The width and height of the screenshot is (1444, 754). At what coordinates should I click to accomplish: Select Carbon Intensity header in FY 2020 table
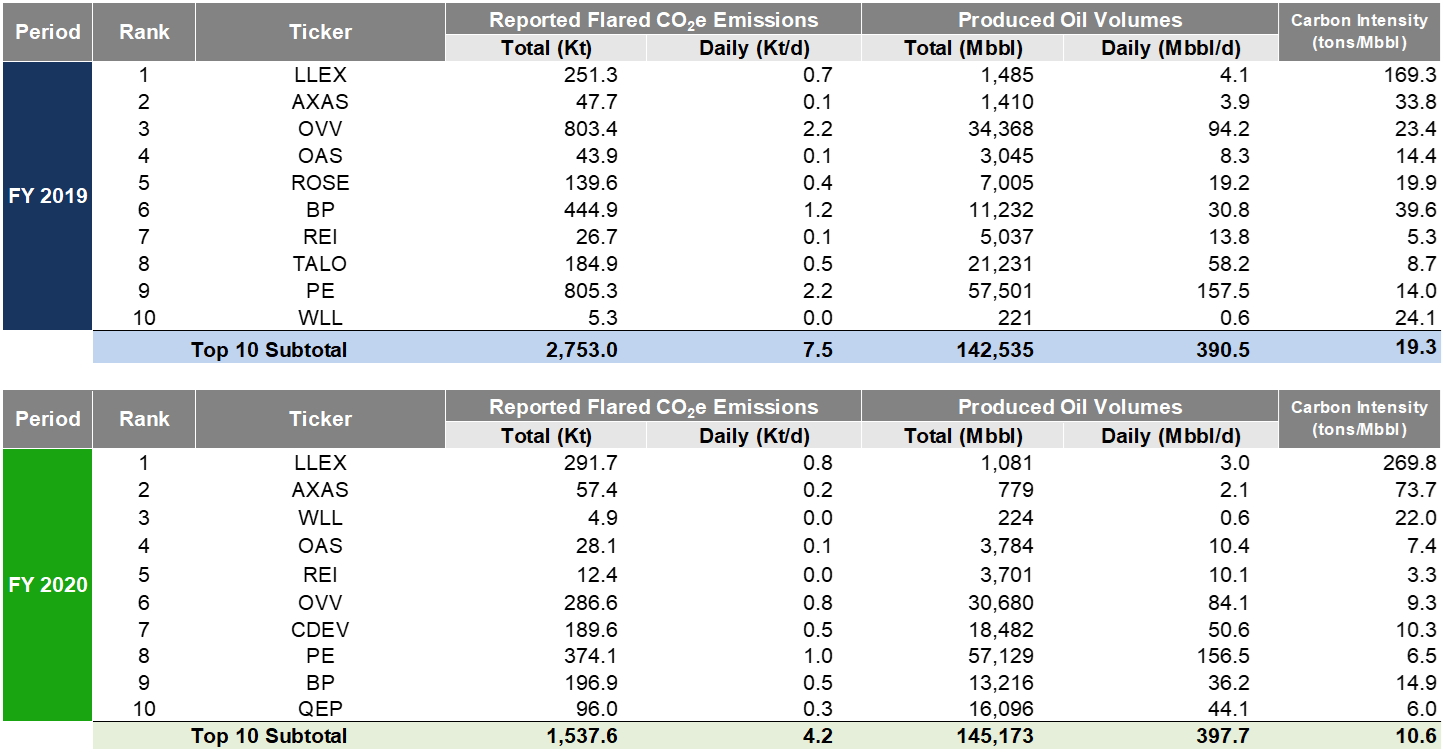coord(1359,419)
